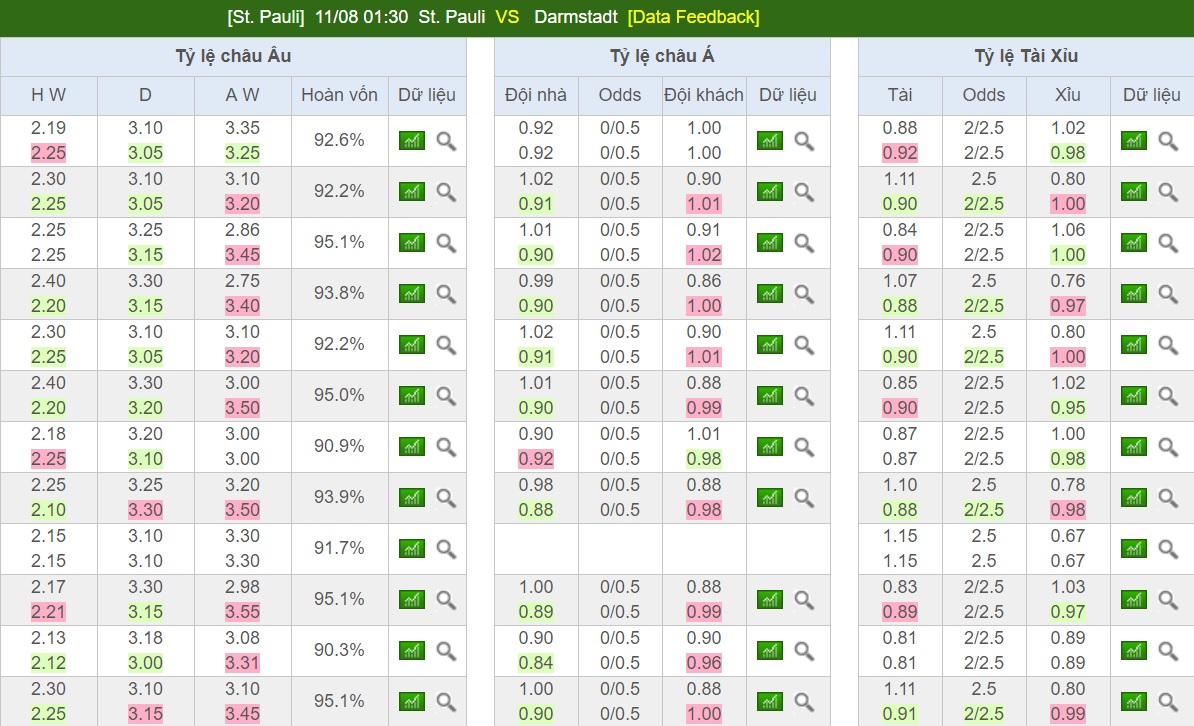This screenshot has width=1194, height=726.
Task: Click the 2.12 home-win odds value
Action: coord(48,663)
